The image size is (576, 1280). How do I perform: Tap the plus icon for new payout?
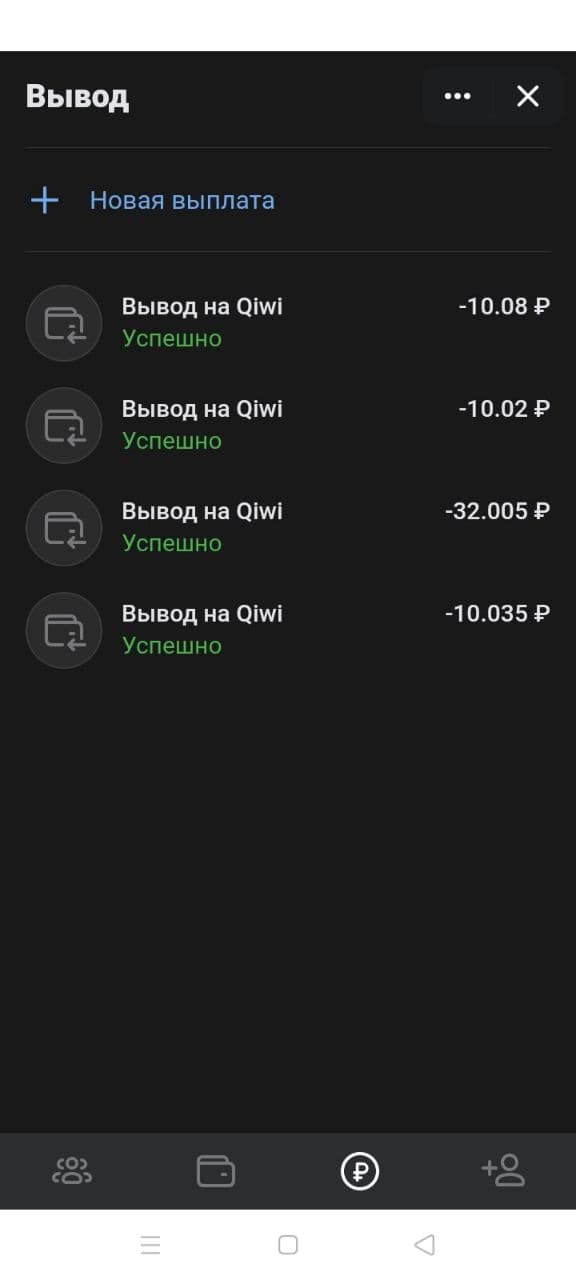click(x=44, y=200)
